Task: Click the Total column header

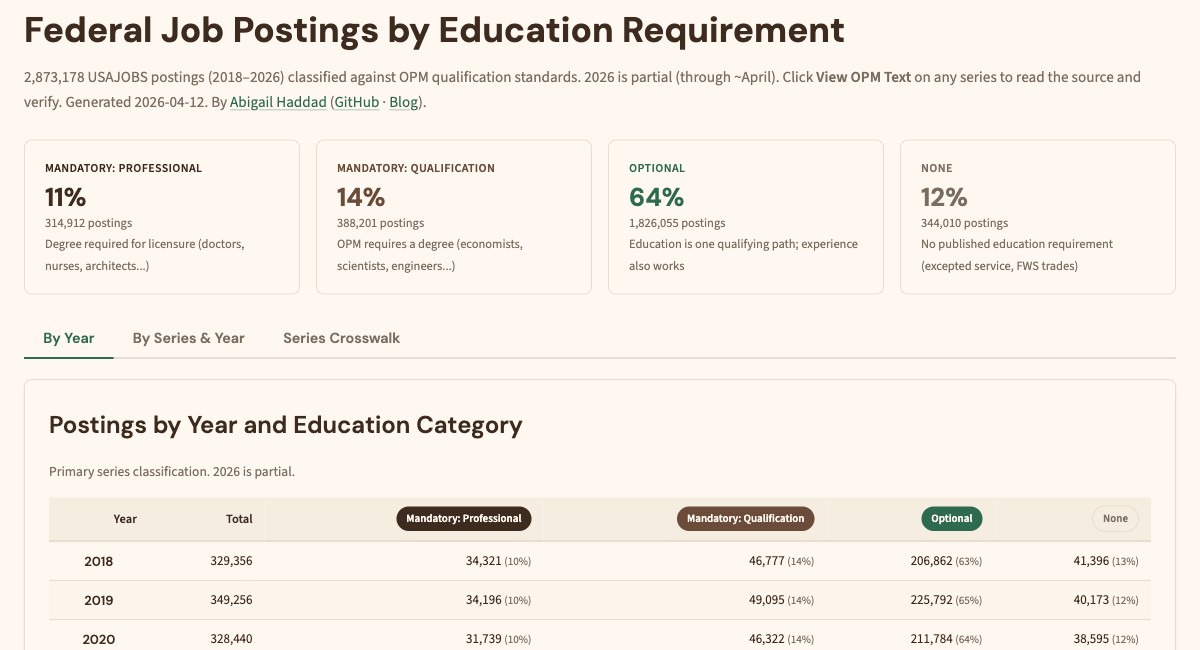Action: [239, 519]
